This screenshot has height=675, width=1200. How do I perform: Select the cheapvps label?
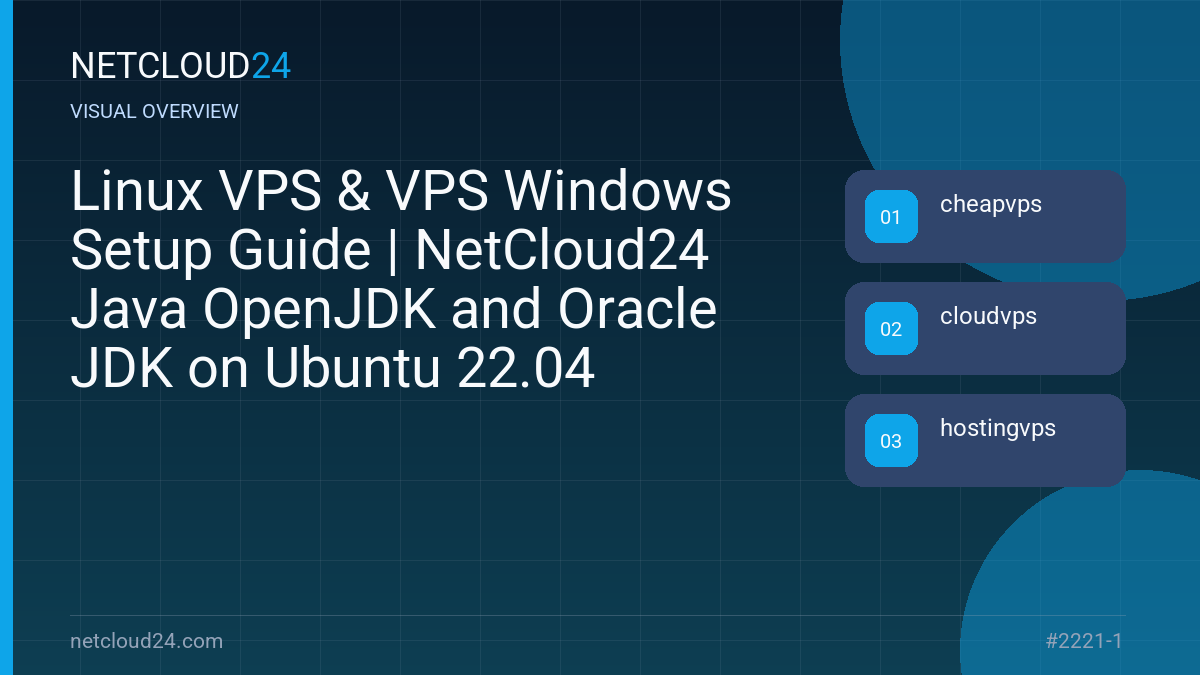click(x=991, y=205)
